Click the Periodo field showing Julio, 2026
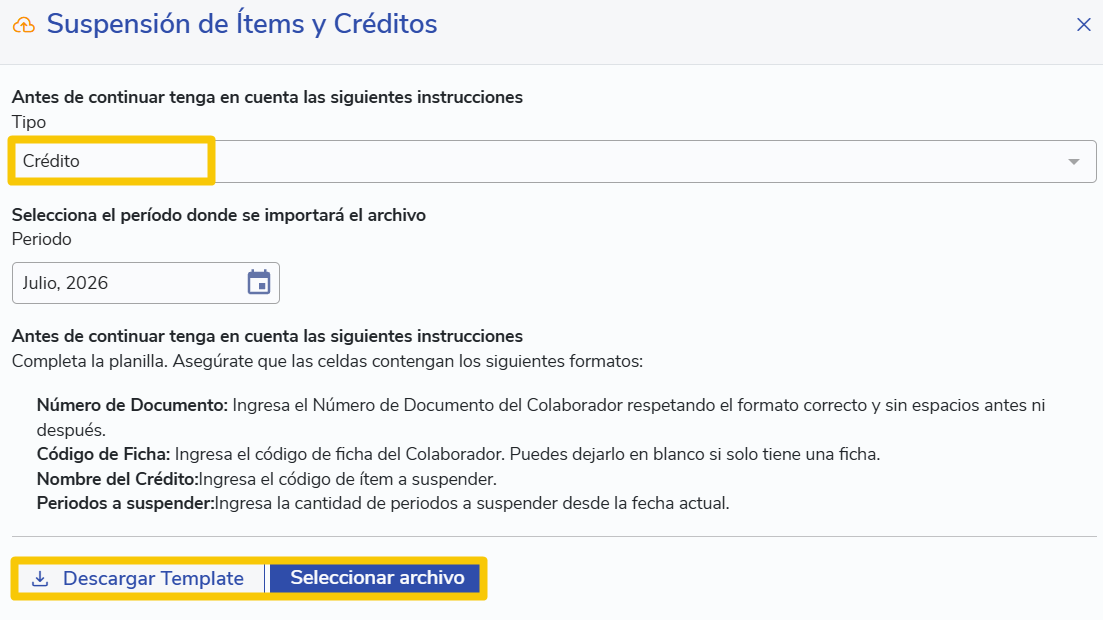Screen dimensions: 1103x620 point(146,283)
